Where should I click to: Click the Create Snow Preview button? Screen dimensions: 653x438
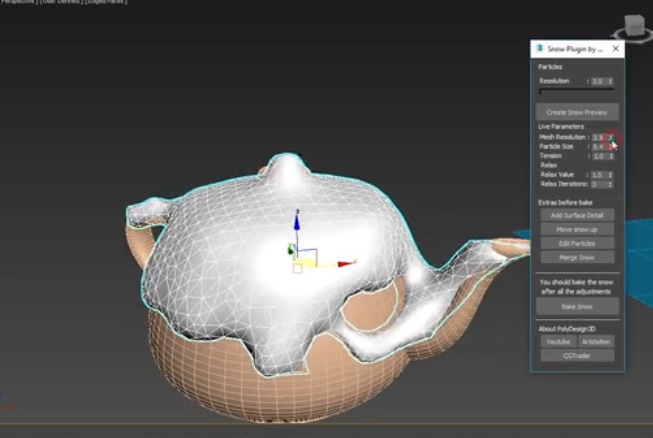[x=577, y=112]
